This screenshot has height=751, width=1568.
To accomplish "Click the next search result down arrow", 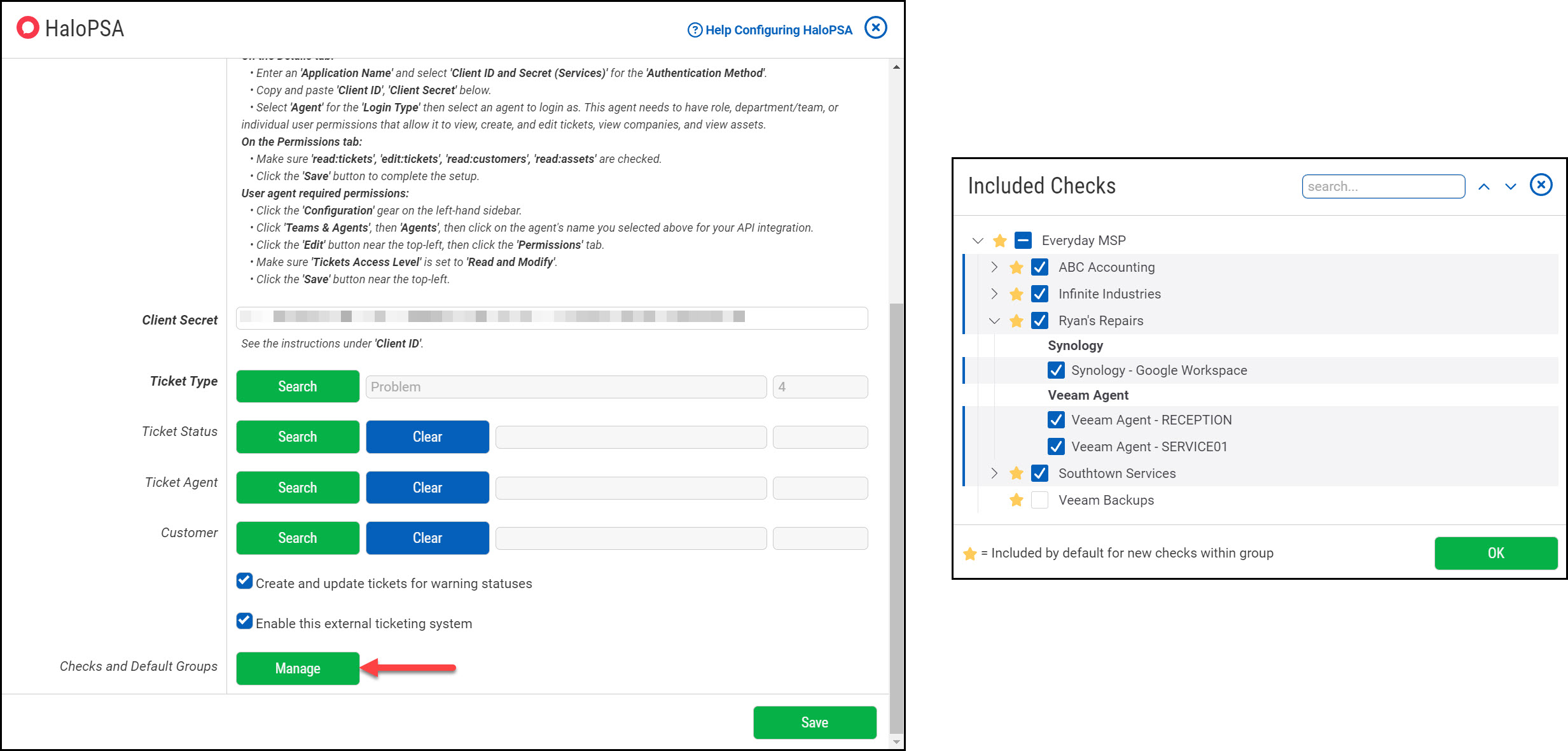I will (x=1510, y=186).
